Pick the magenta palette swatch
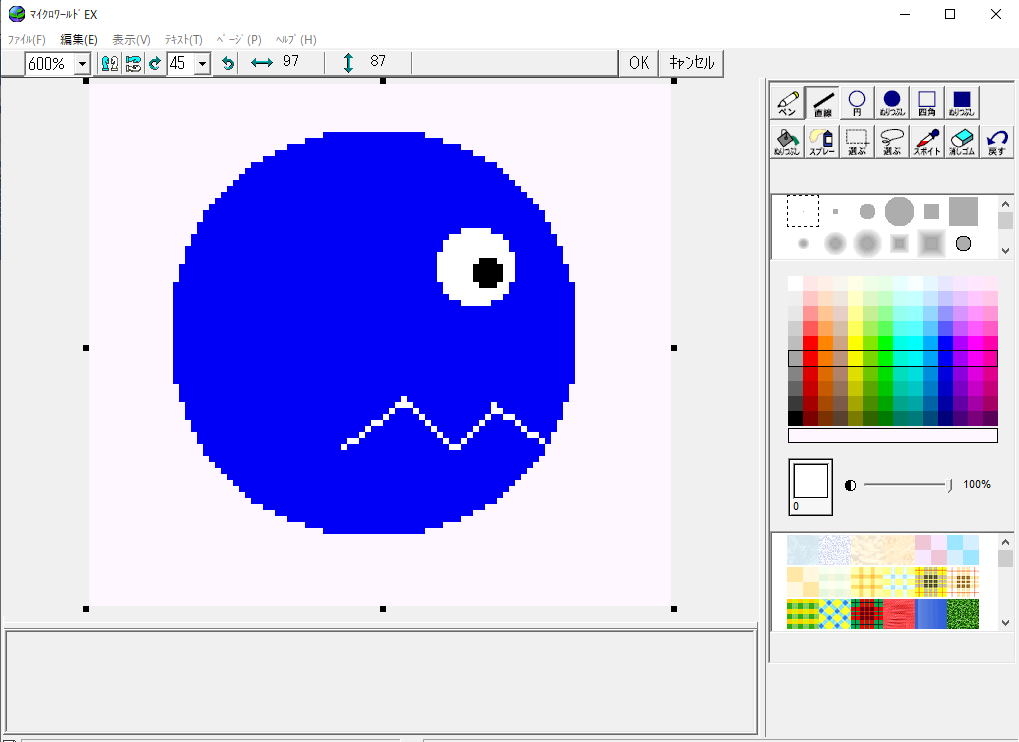1019x742 pixels. pyautogui.click(x=975, y=344)
